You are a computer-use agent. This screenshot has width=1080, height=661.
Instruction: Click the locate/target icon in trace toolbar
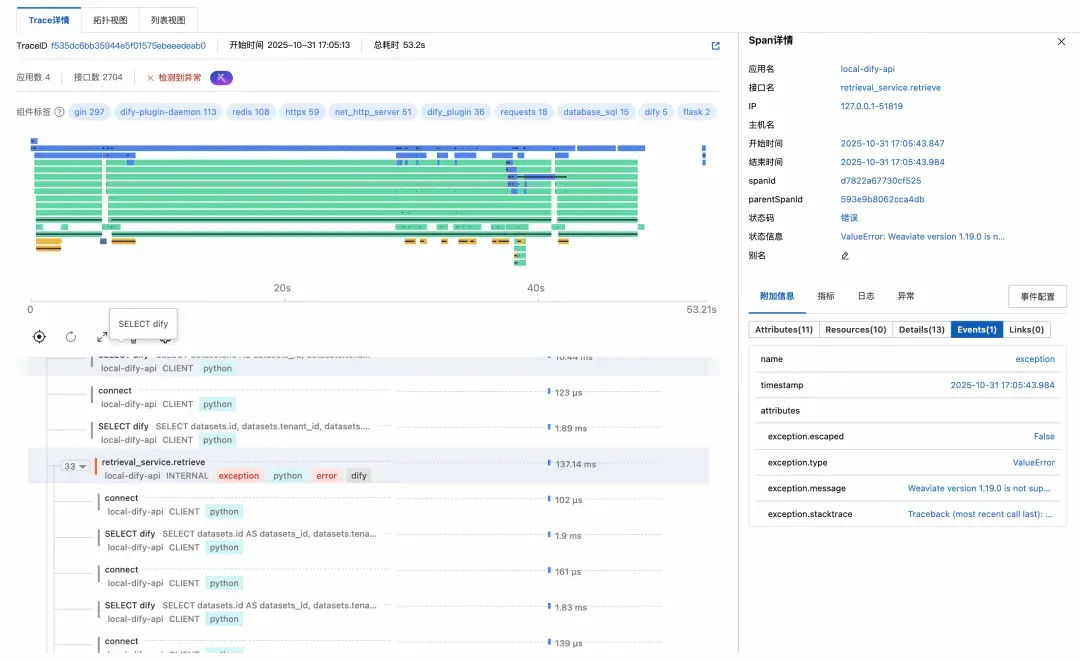[x=39, y=337]
